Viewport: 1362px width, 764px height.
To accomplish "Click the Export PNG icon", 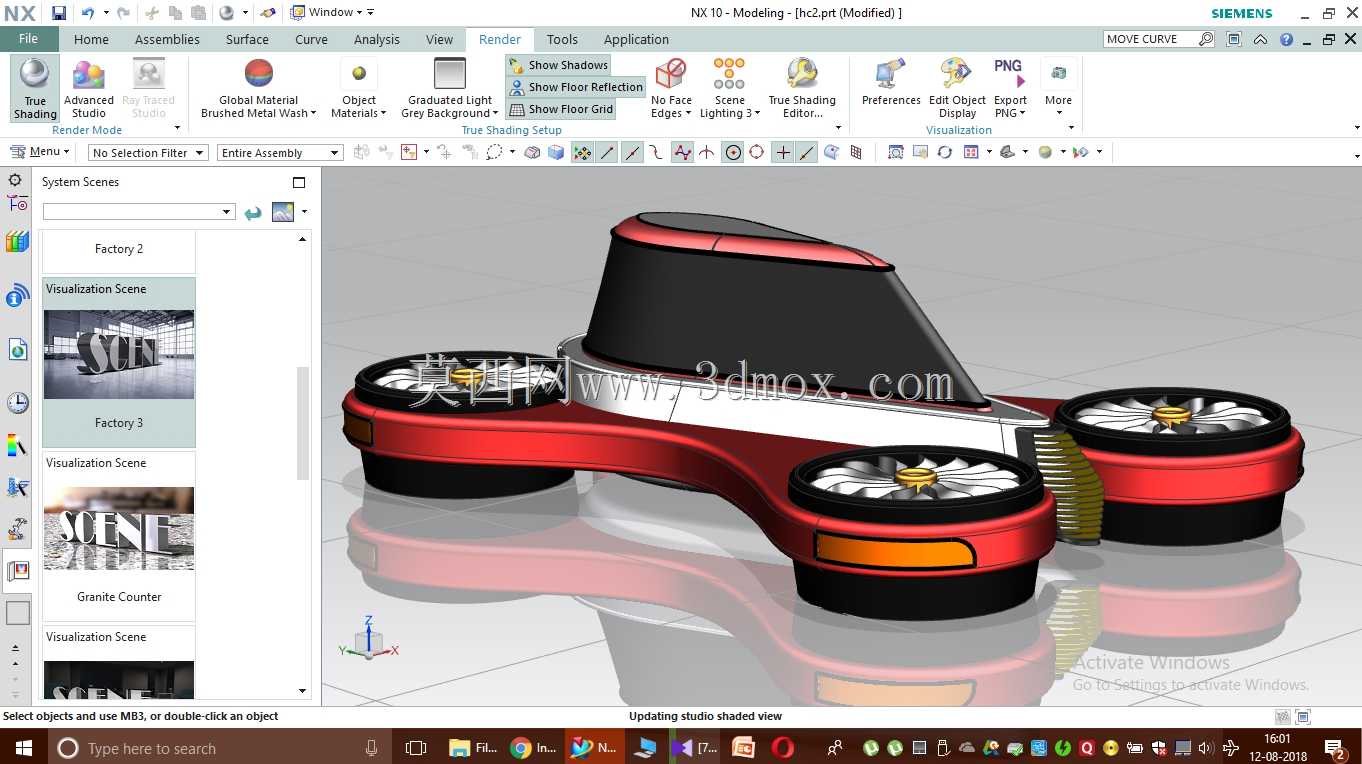I will point(1010,74).
